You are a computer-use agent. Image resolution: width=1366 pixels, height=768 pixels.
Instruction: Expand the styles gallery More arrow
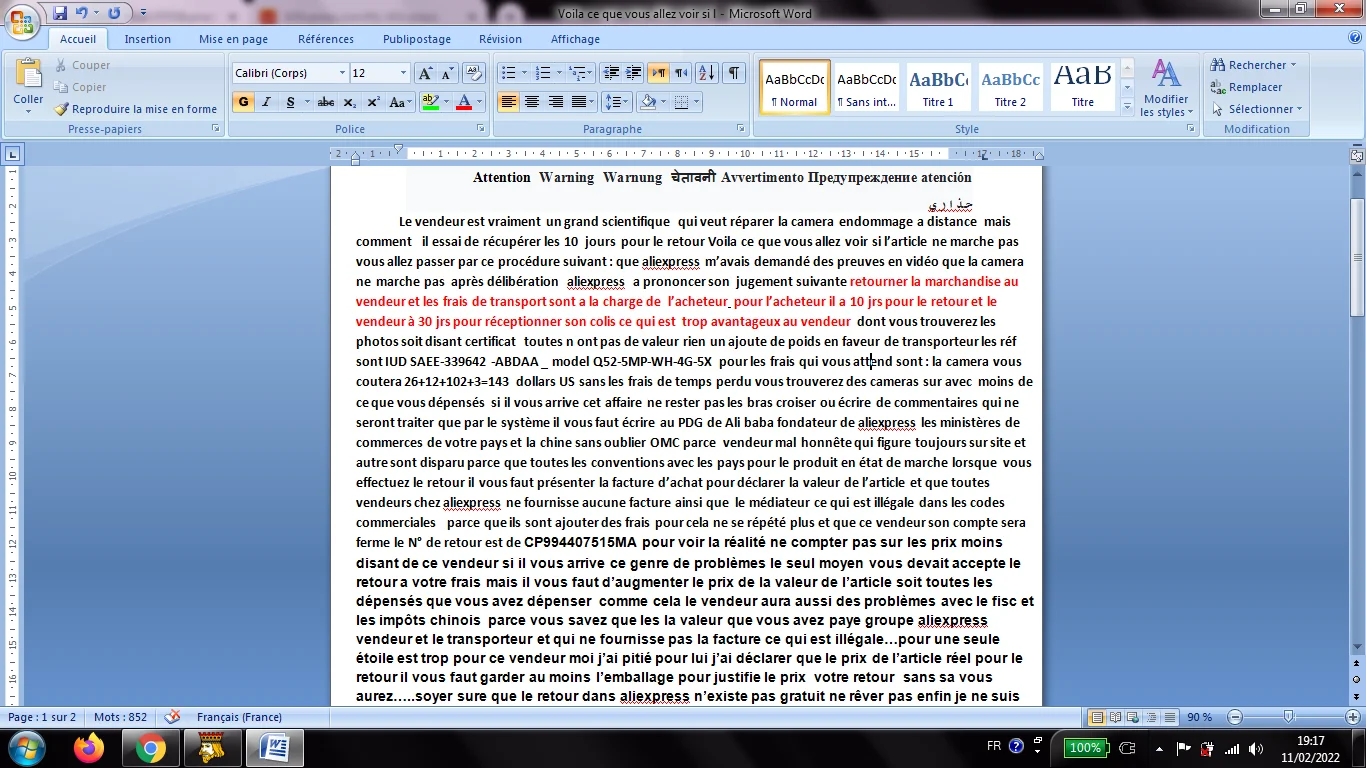pyautogui.click(x=1127, y=105)
